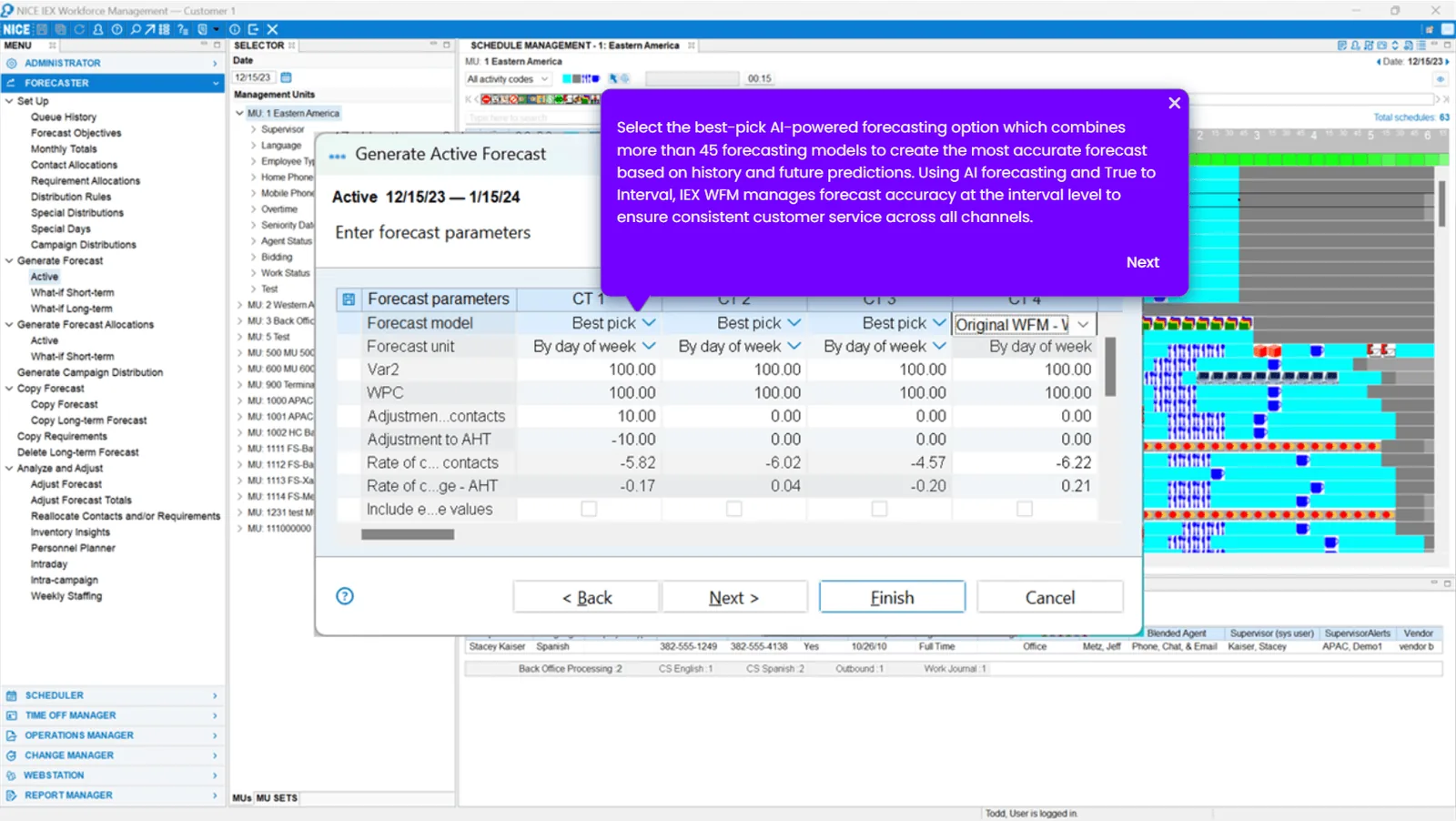This screenshot has width=1456, height=821.
Task: Open the All activity codes dropdown
Action: pos(508,79)
